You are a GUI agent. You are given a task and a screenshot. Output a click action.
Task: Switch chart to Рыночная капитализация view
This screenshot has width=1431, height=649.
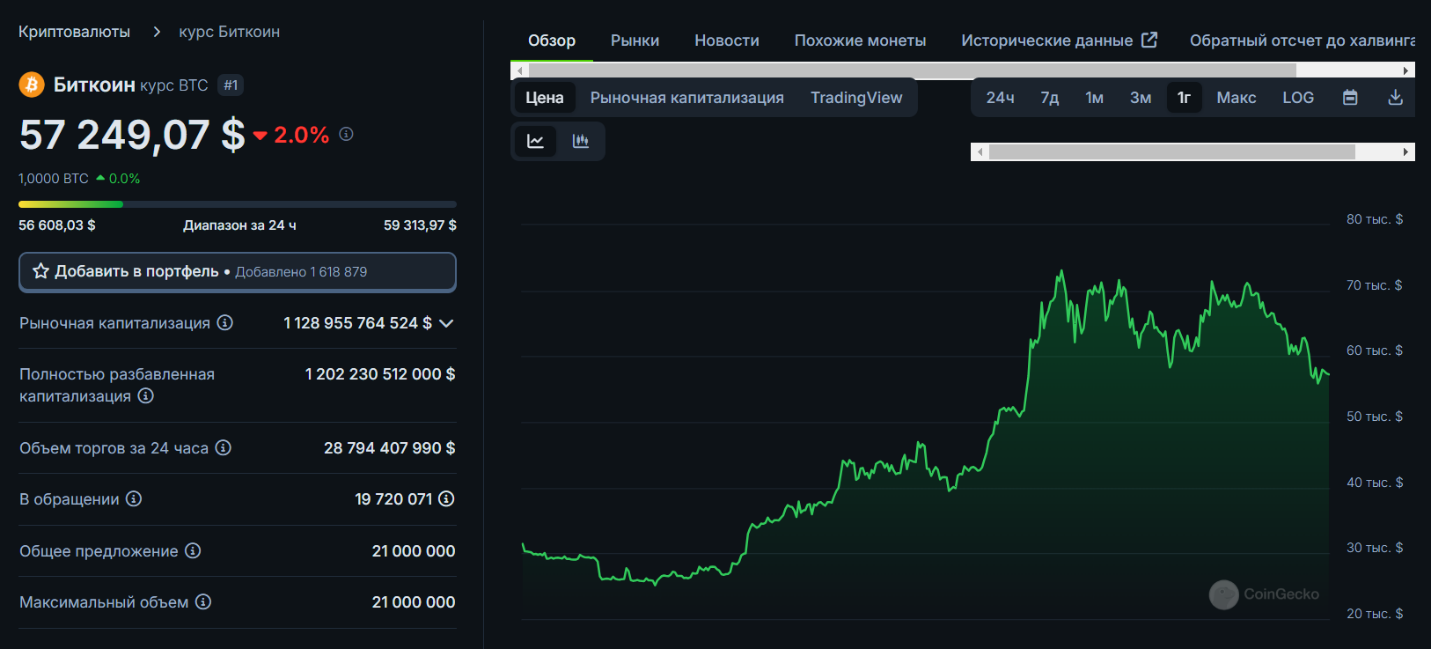coord(686,97)
